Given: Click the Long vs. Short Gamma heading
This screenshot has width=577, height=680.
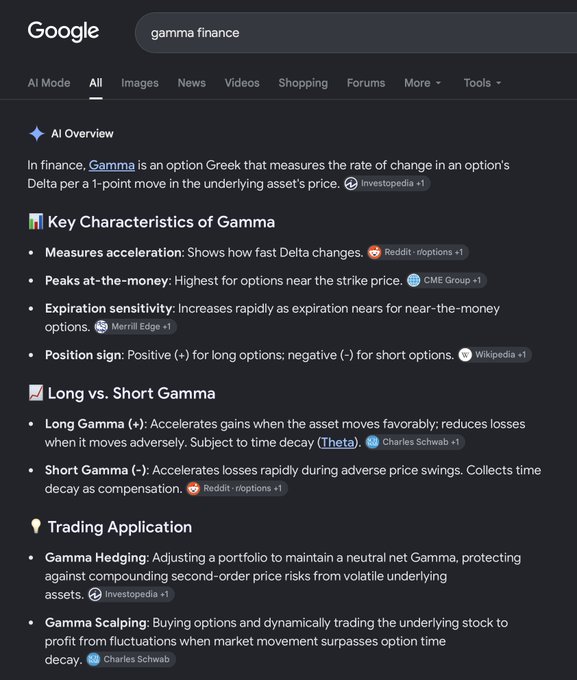Looking at the screenshot, I should click(x=131, y=393).
